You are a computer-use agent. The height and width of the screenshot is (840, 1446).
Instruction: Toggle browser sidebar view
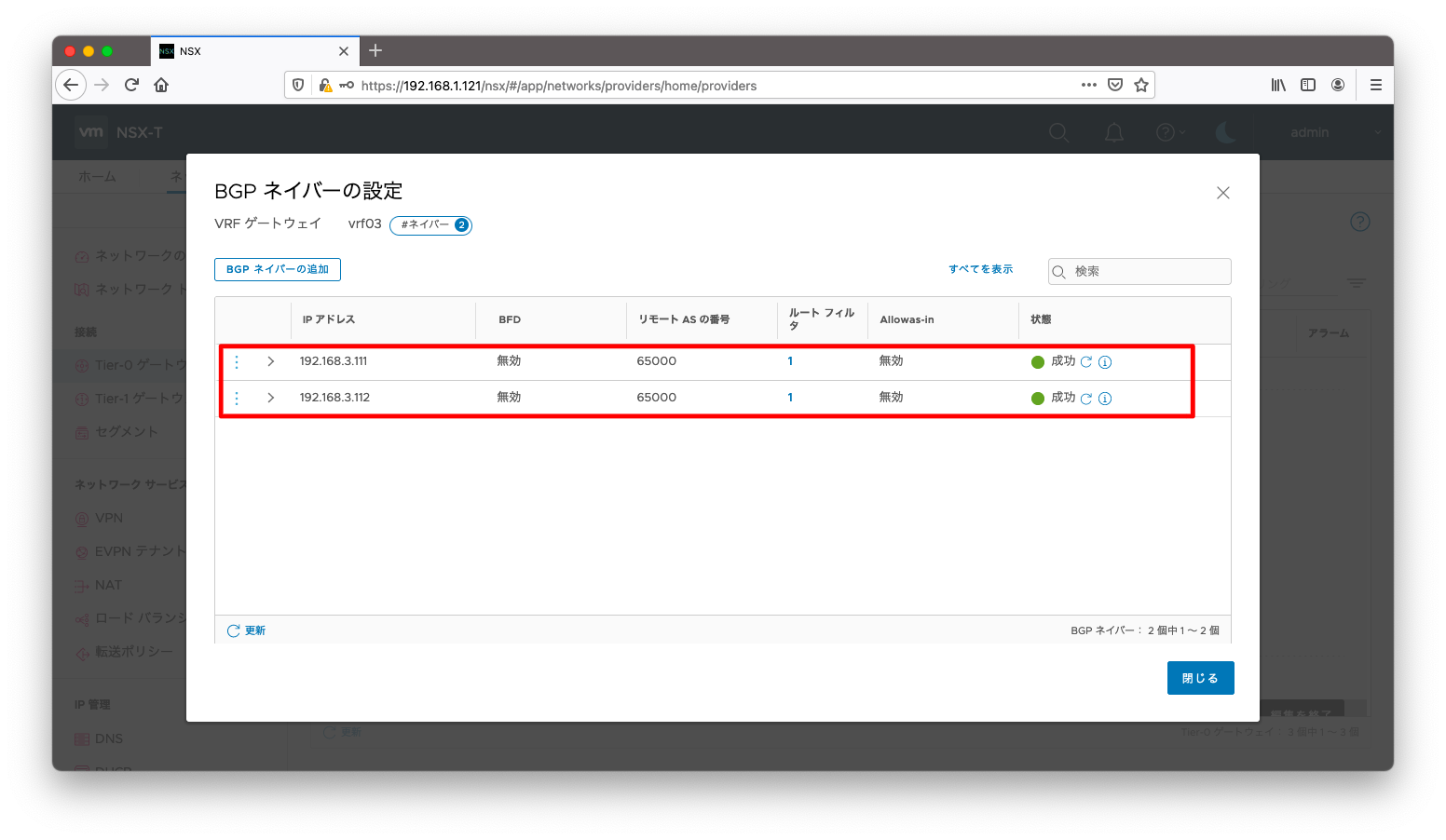[x=1308, y=85]
